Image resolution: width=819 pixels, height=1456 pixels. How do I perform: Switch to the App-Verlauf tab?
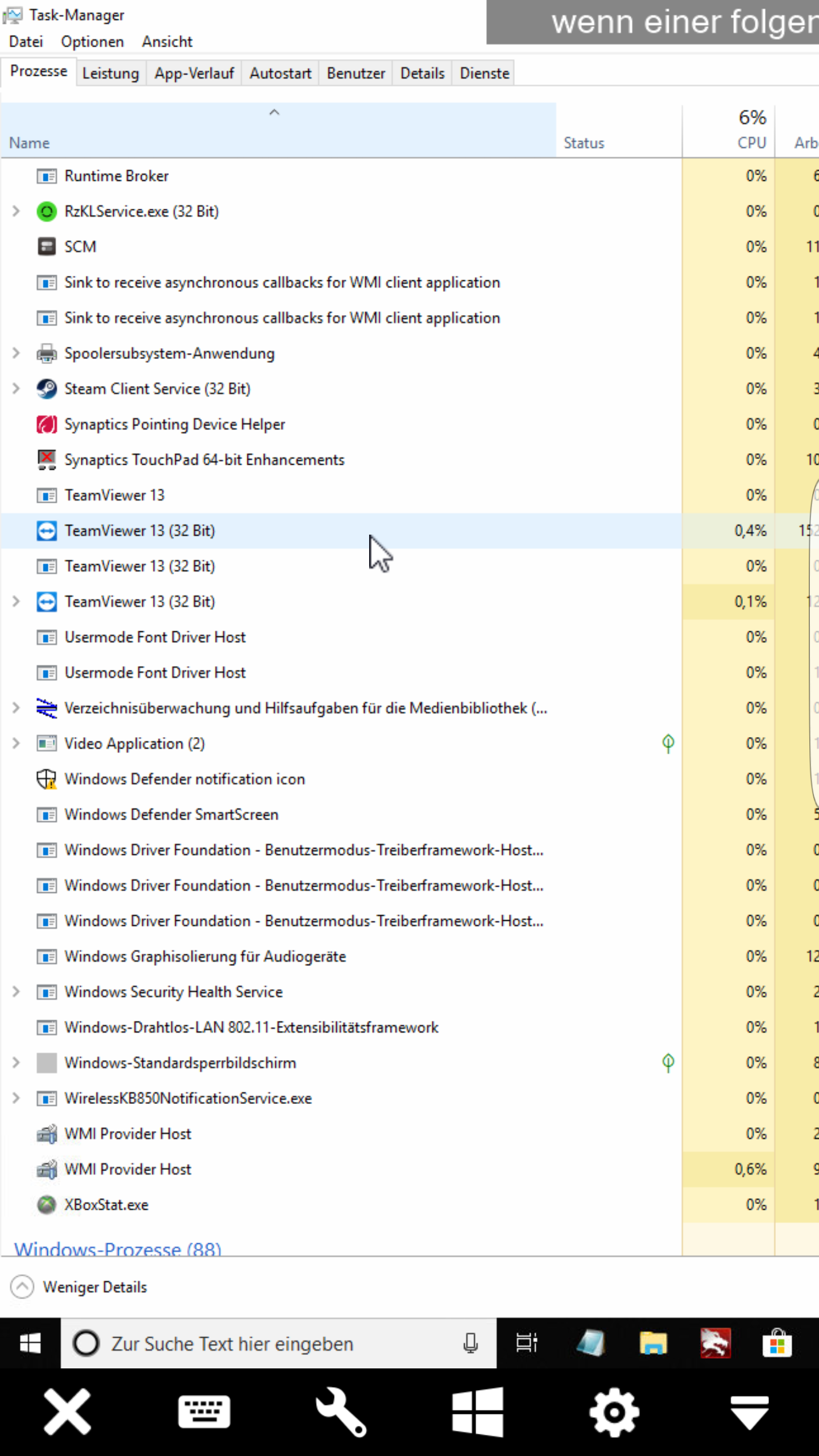[x=195, y=73]
